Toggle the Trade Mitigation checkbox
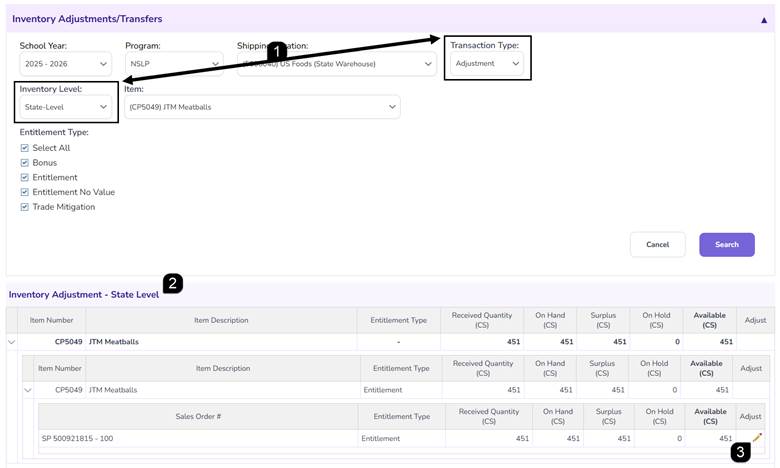 click(x=24, y=207)
